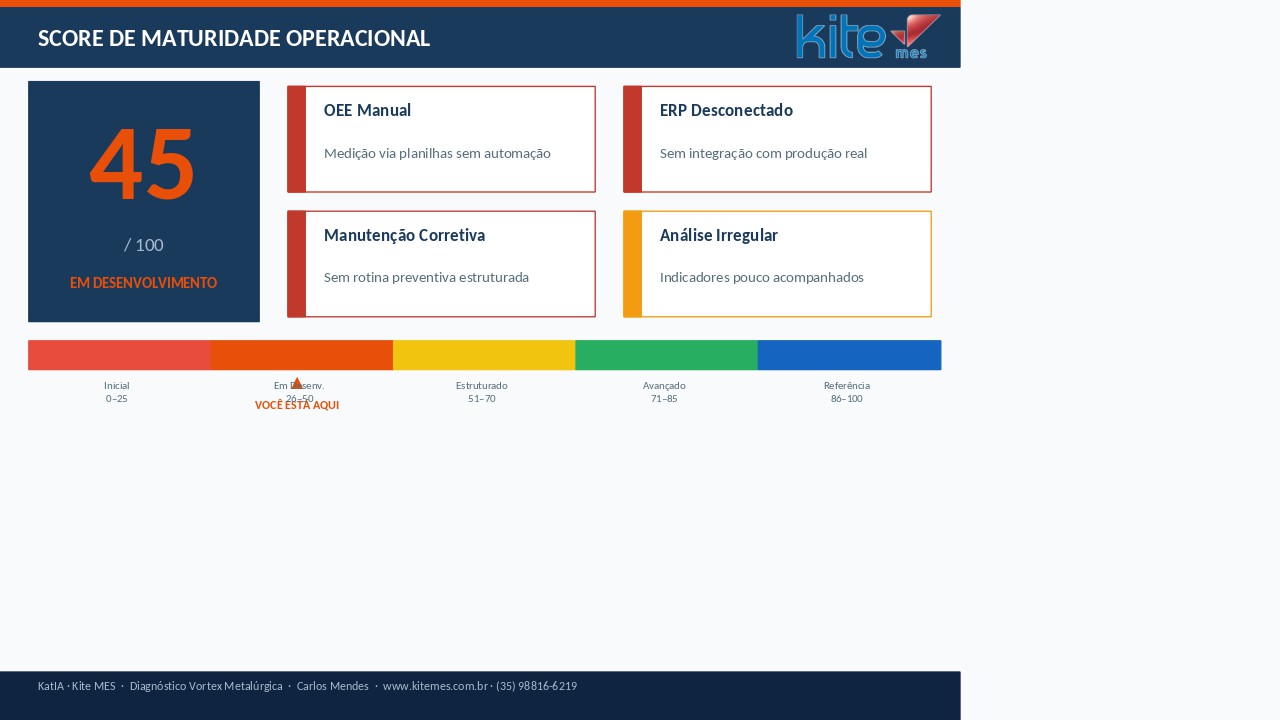Open the www.kitemes.com.br link
1280x720 pixels.
(x=434, y=686)
